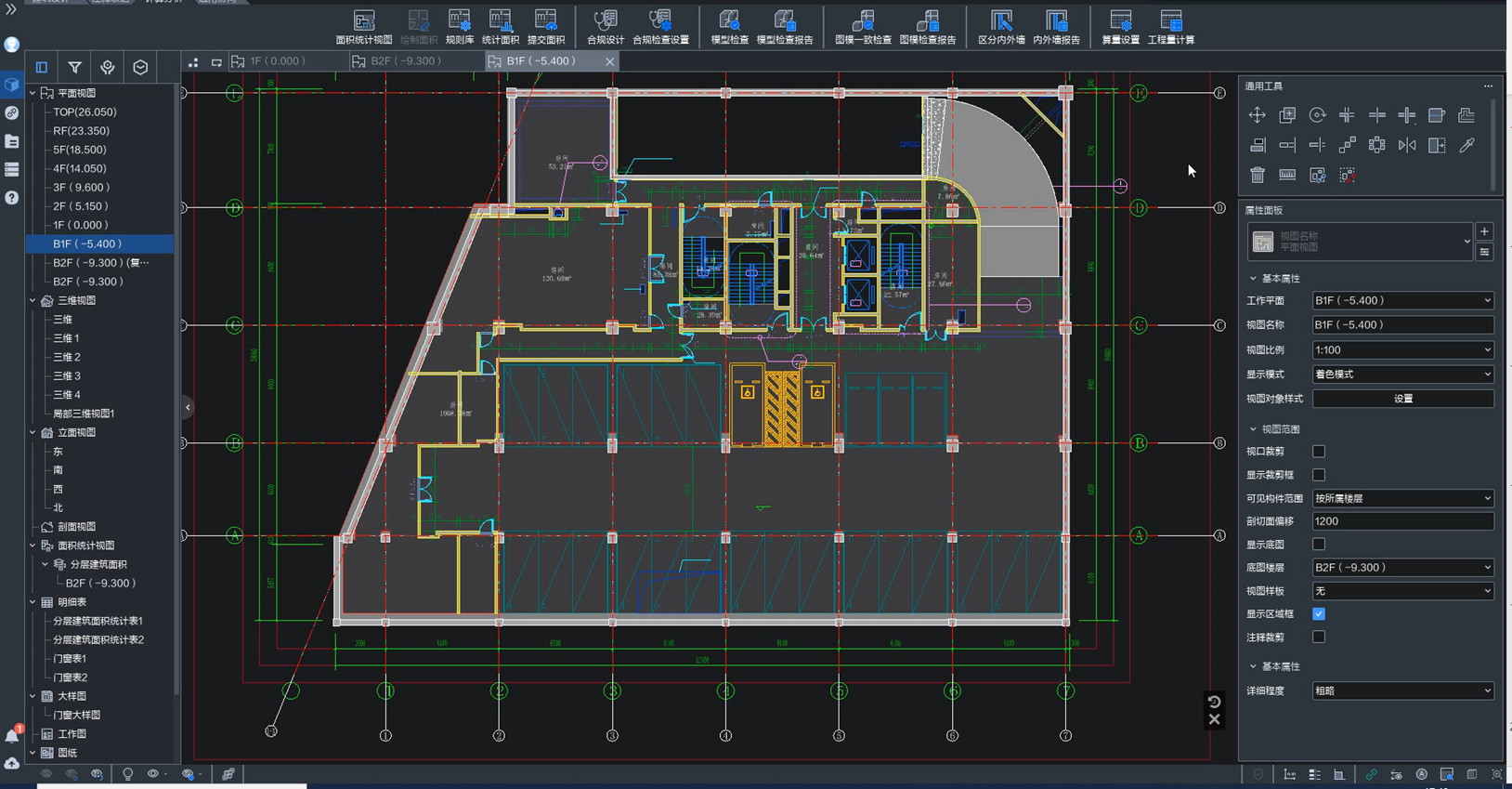Collapse 明细表 tree node

click(x=33, y=602)
